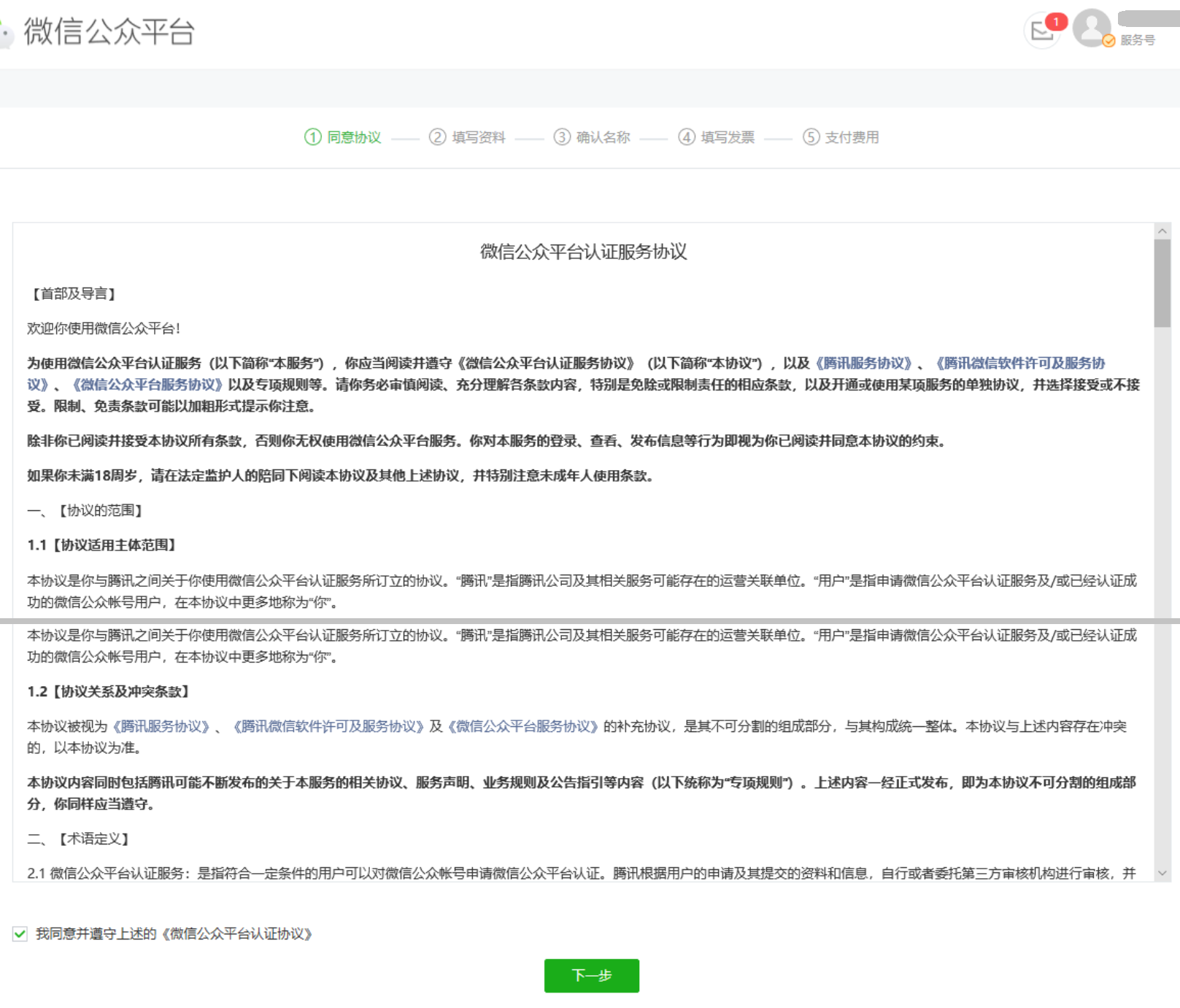Click the 微信公众平台认证服务协议 agreement title
The height and width of the screenshot is (1008, 1180).
tap(584, 252)
